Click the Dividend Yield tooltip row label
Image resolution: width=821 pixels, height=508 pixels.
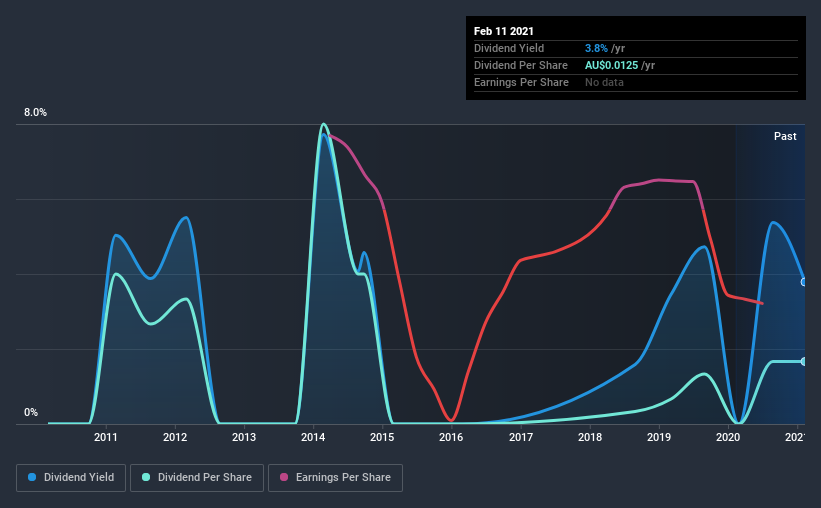point(509,48)
